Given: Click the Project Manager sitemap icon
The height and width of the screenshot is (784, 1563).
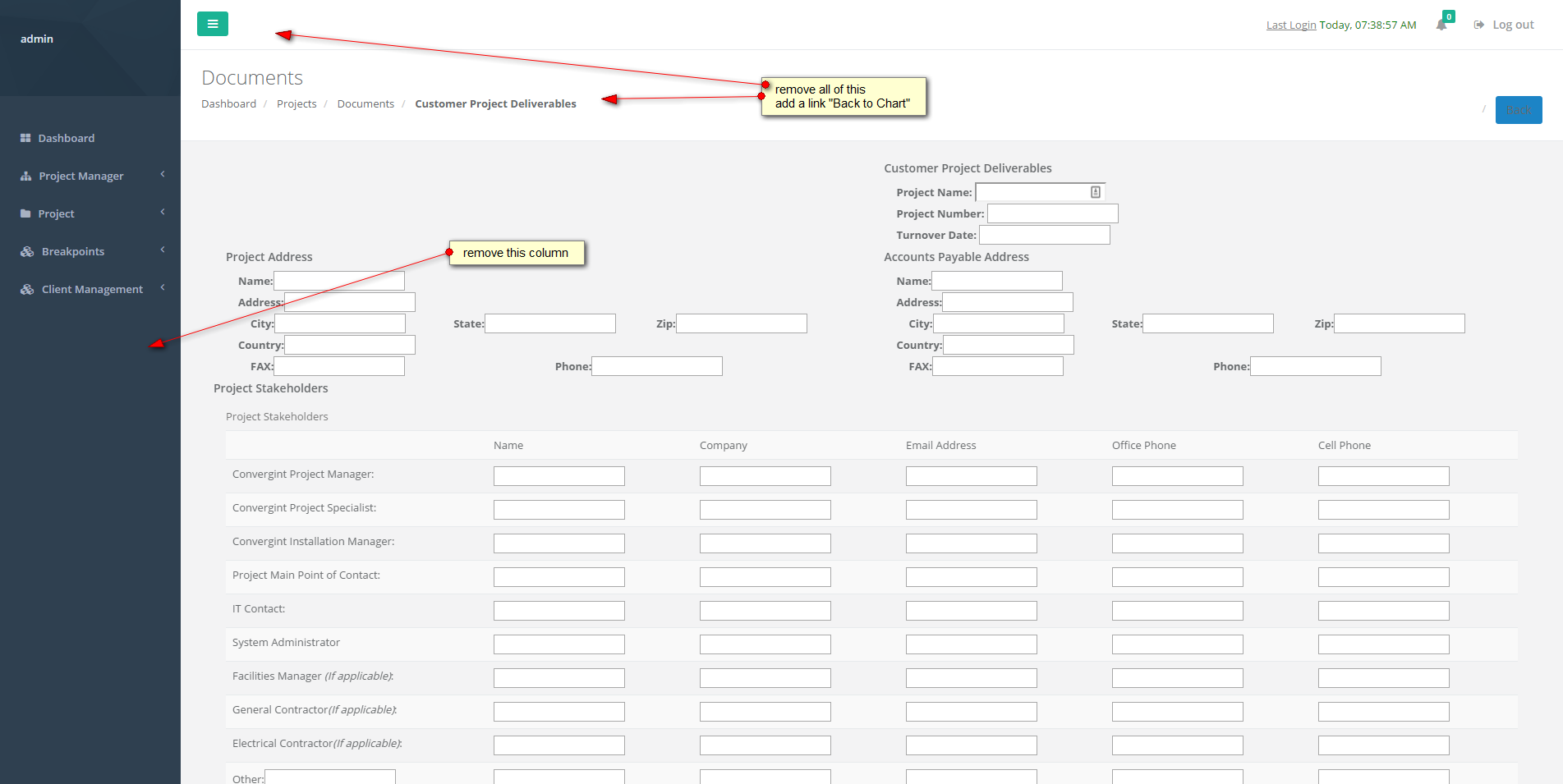Looking at the screenshot, I should click(x=26, y=176).
